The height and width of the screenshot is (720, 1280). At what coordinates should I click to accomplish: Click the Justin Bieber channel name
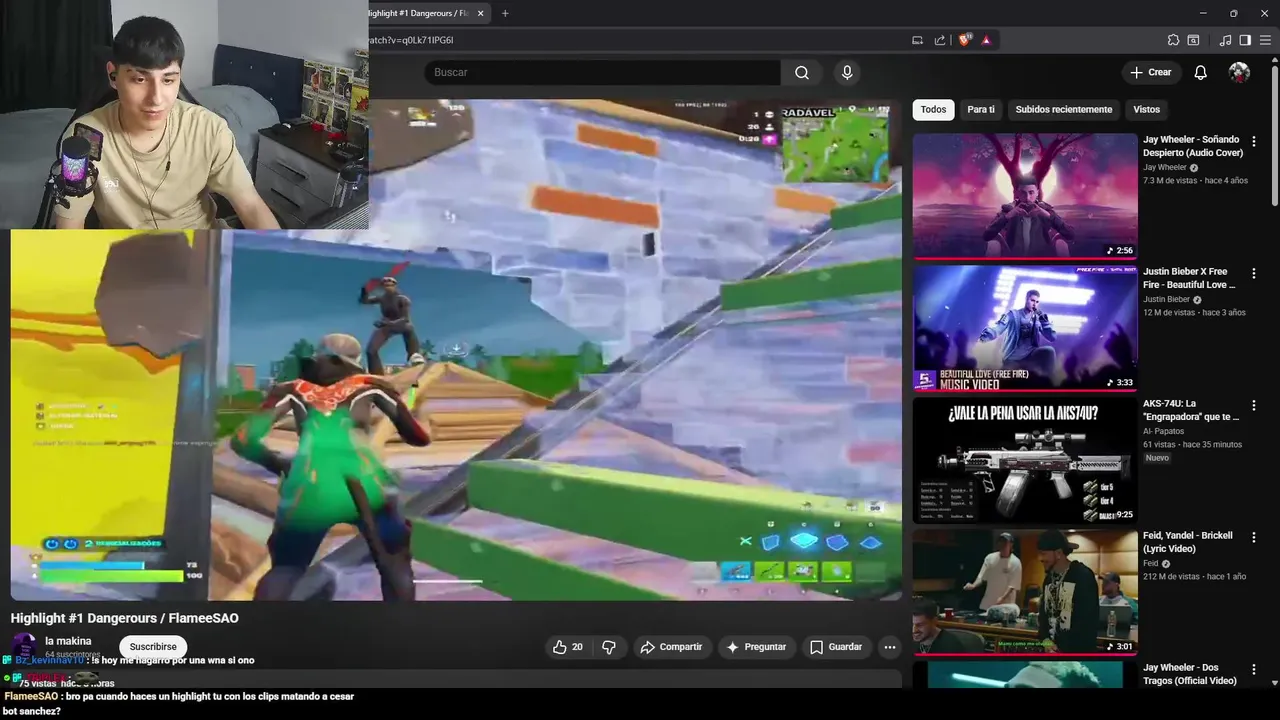click(x=1166, y=299)
